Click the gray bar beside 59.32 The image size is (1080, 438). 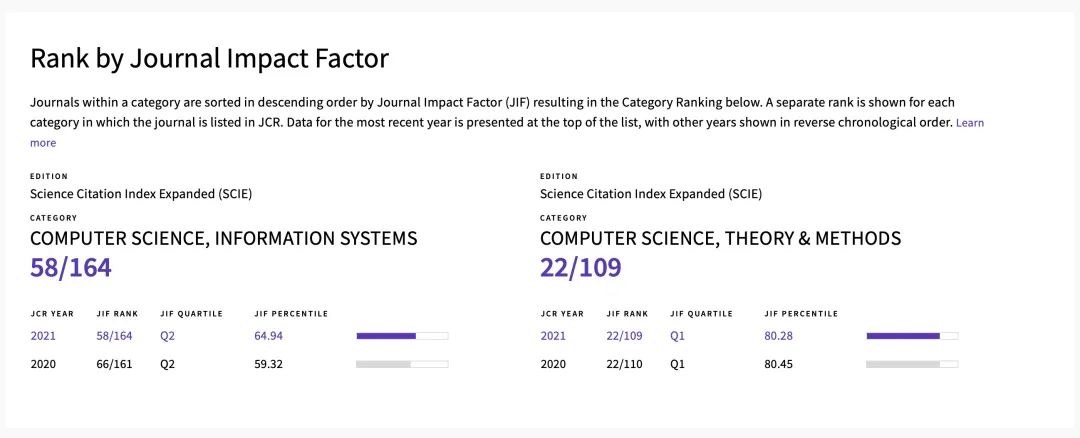pos(402,364)
